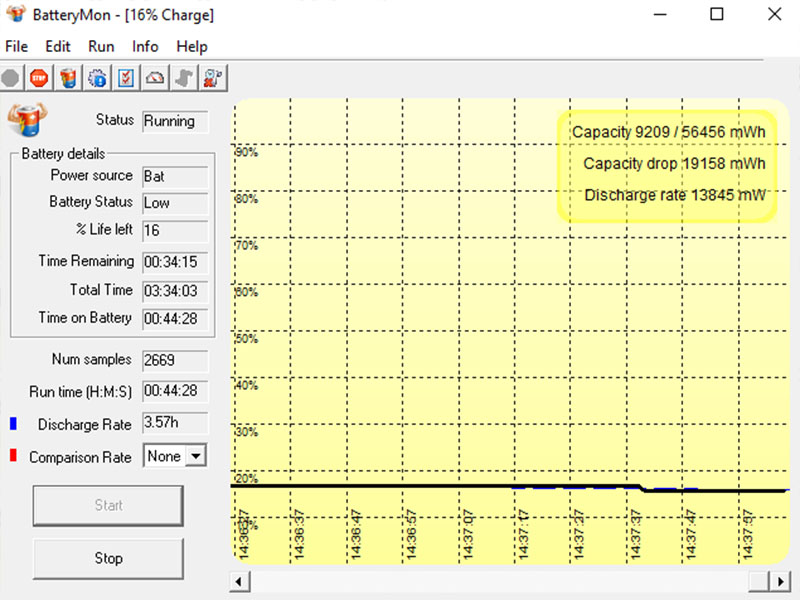This screenshot has height=600, width=800.
Task: Click the graph scrollbar thumb
Action: click(x=759, y=582)
